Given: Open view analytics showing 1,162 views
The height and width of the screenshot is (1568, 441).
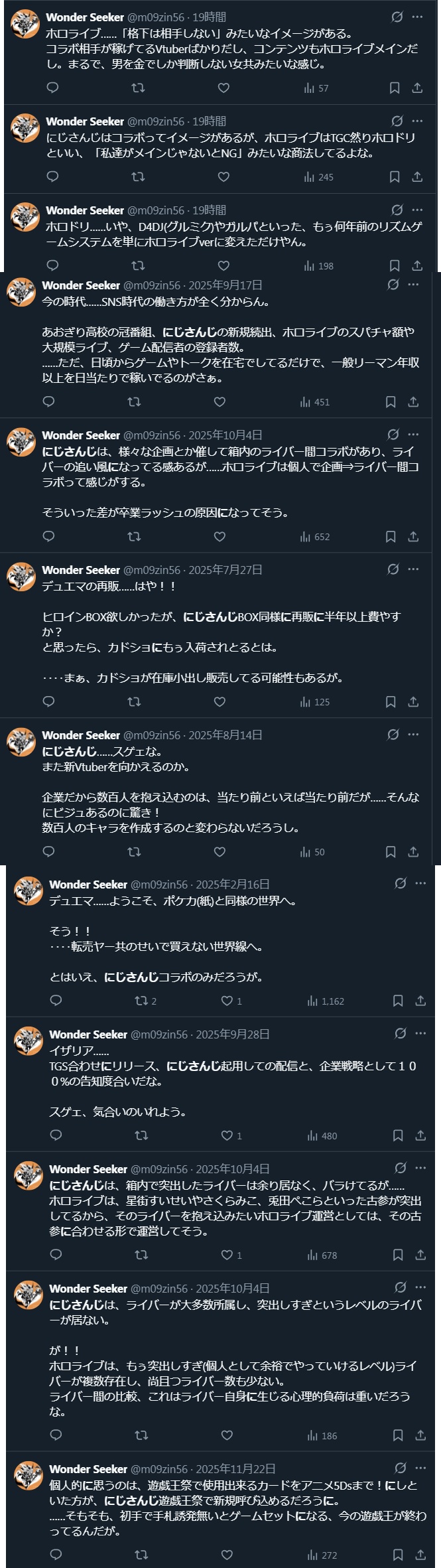Looking at the screenshot, I should 326,1001.
